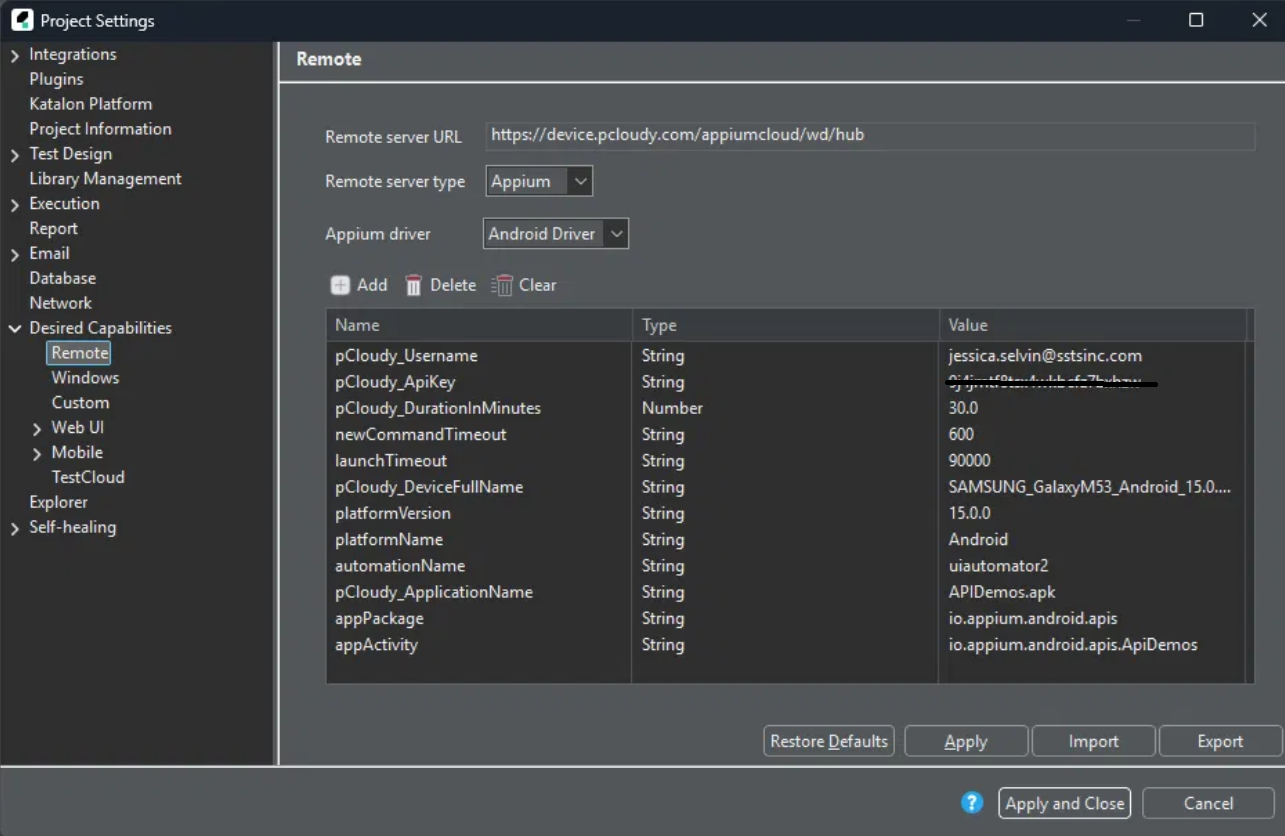
Task: Click the Restore Defaults button
Action: pos(829,741)
